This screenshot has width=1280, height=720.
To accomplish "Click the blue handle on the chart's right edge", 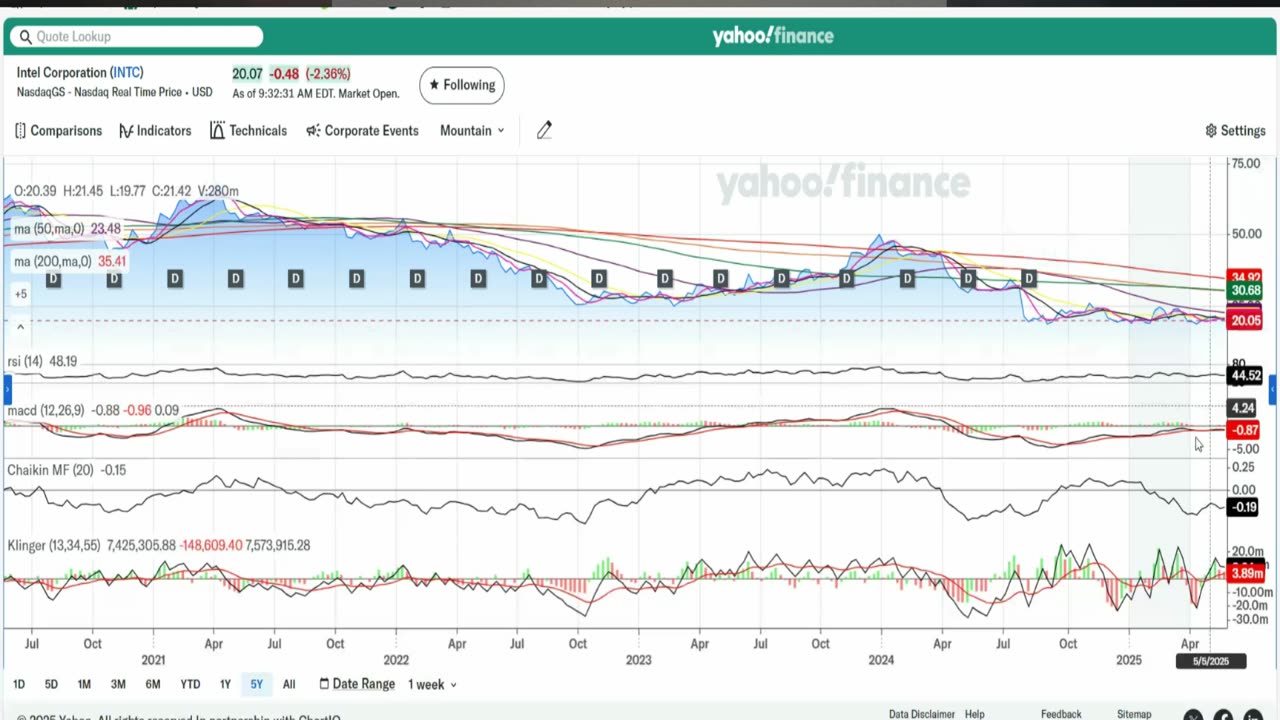I will point(1272,389).
